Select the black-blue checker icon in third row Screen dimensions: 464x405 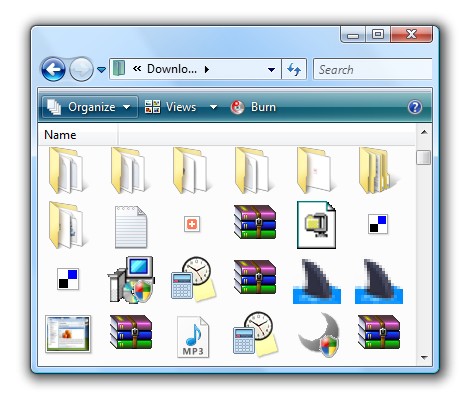pos(68,279)
